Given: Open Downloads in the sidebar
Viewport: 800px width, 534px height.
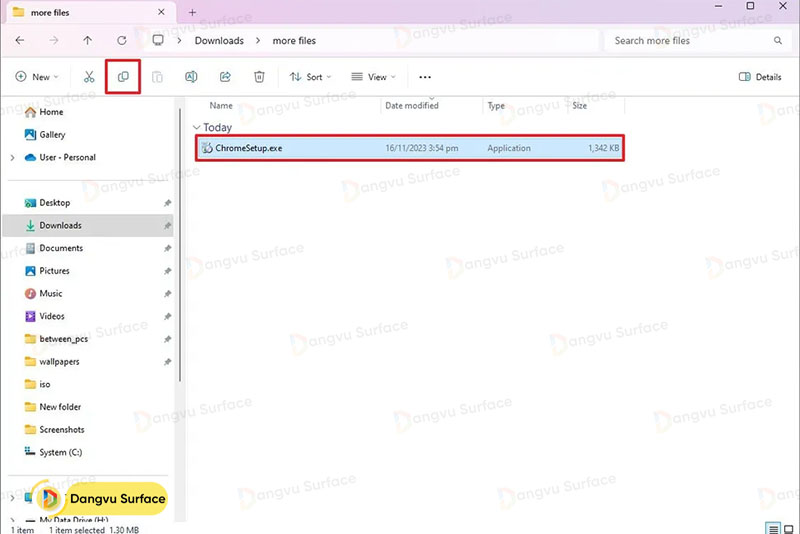Looking at the screenshot, I should tap(88, 225).
